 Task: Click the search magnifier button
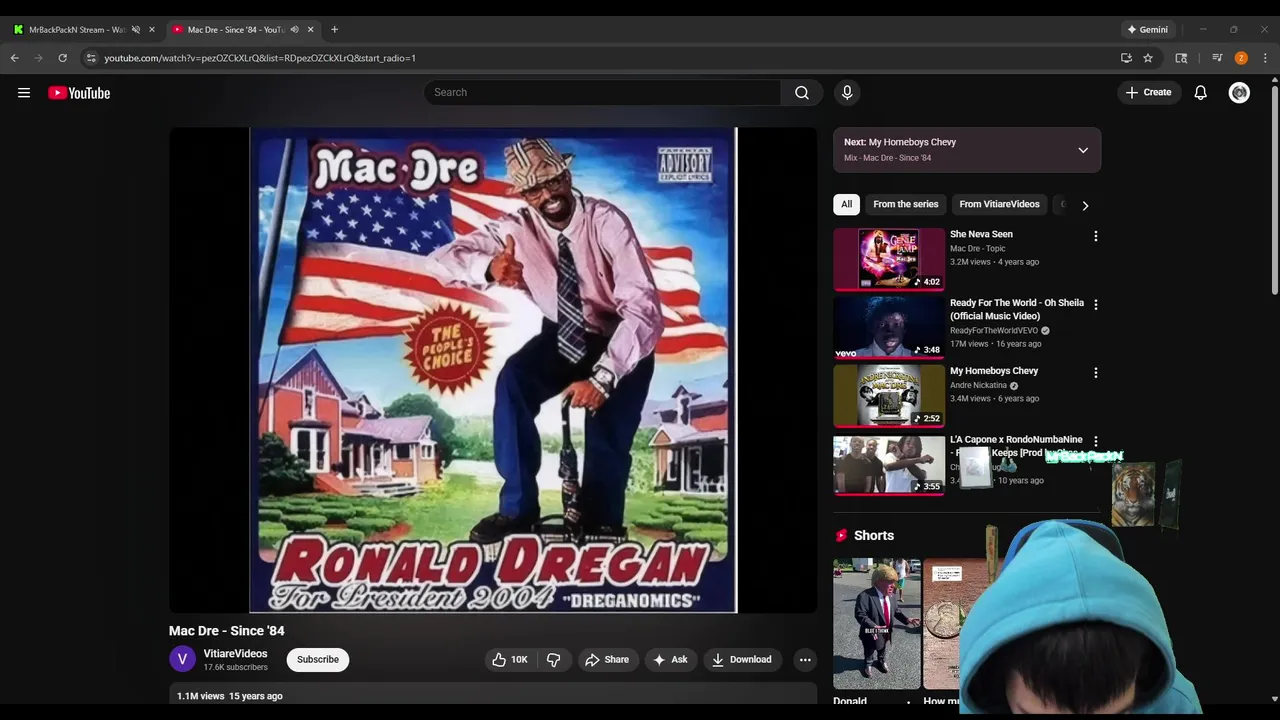coord(802,93)
